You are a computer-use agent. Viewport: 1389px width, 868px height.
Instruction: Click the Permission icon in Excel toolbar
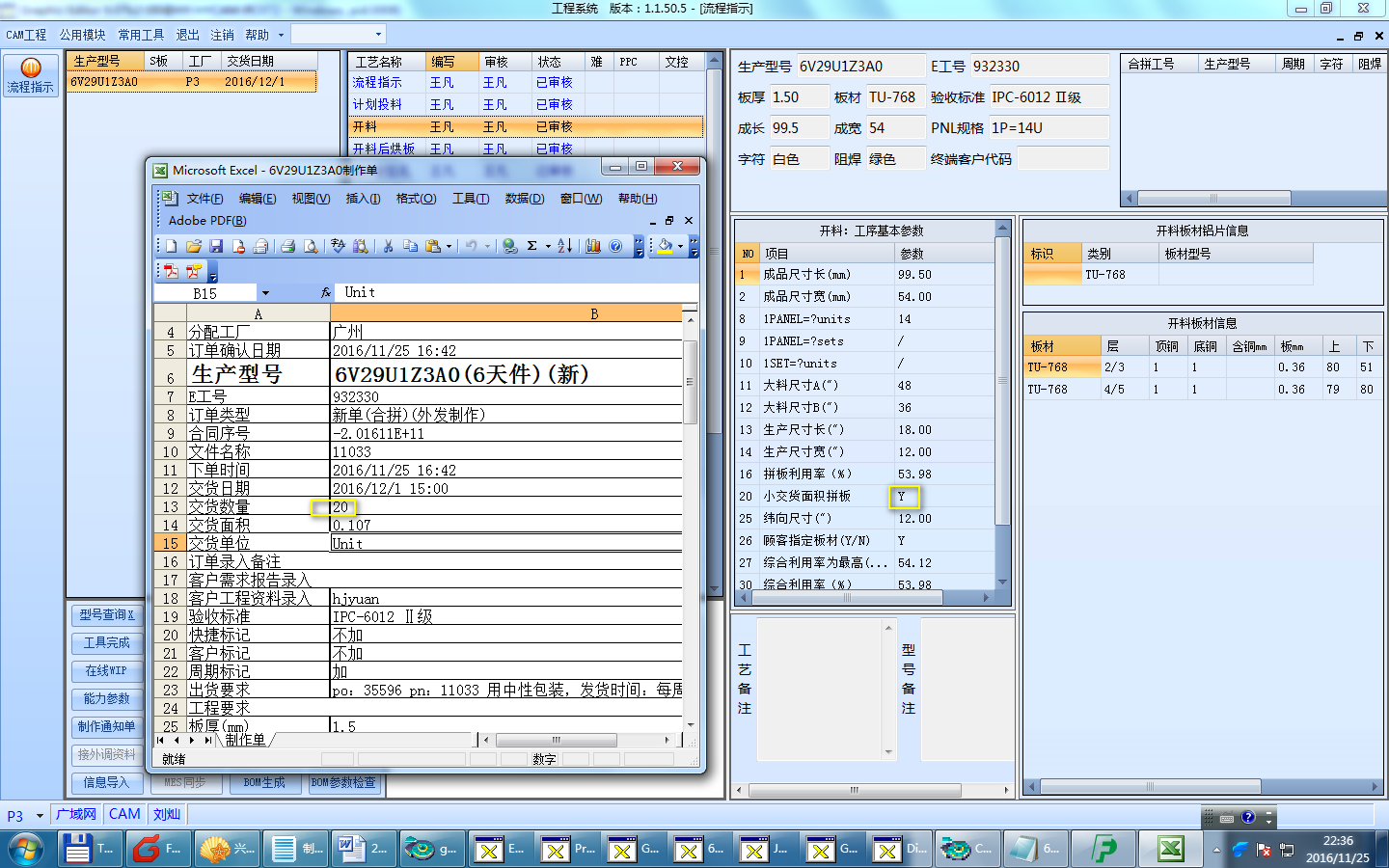pos(238,246)
